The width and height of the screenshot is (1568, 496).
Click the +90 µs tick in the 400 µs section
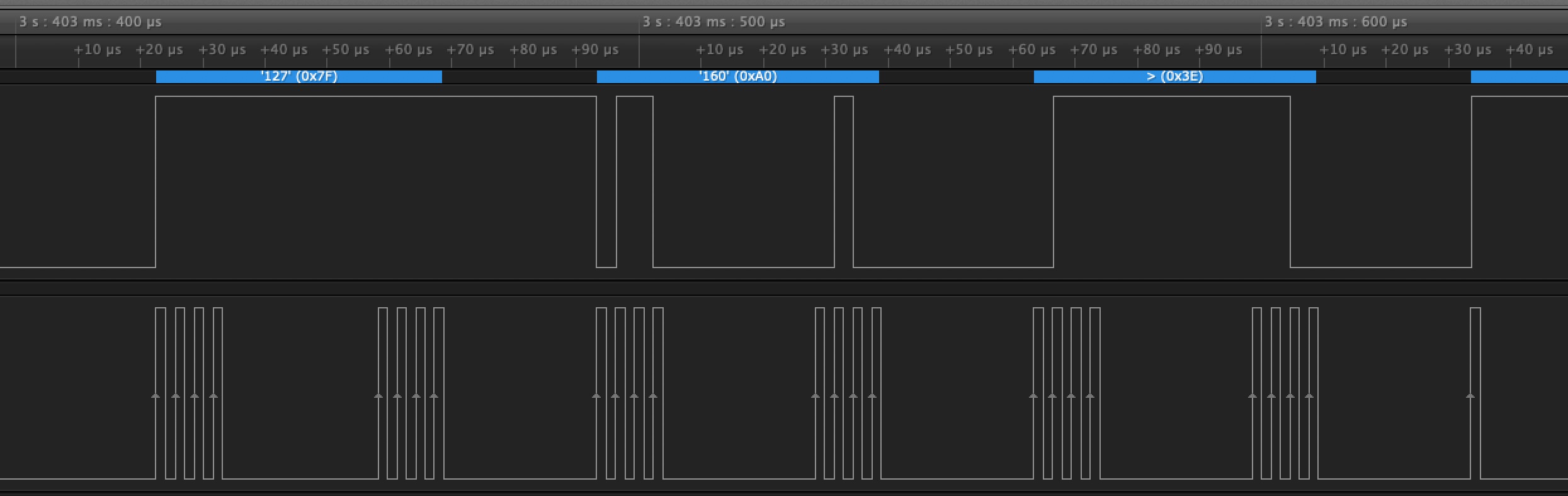(595, 50)
